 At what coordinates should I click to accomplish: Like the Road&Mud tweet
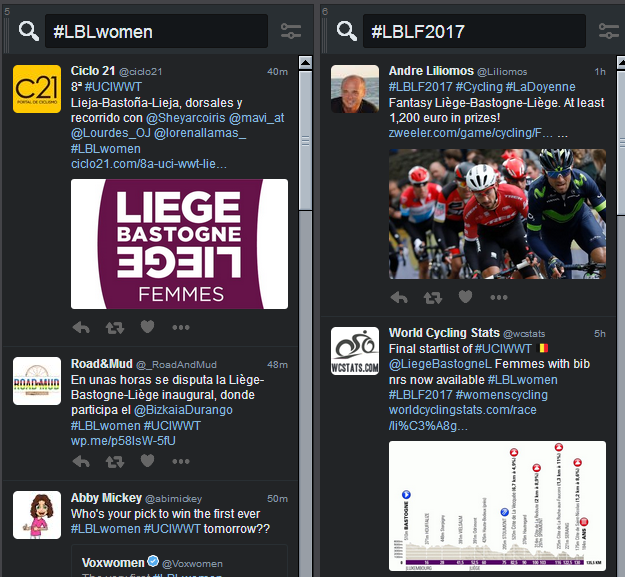pyautogui.click(x=147, y=461)
